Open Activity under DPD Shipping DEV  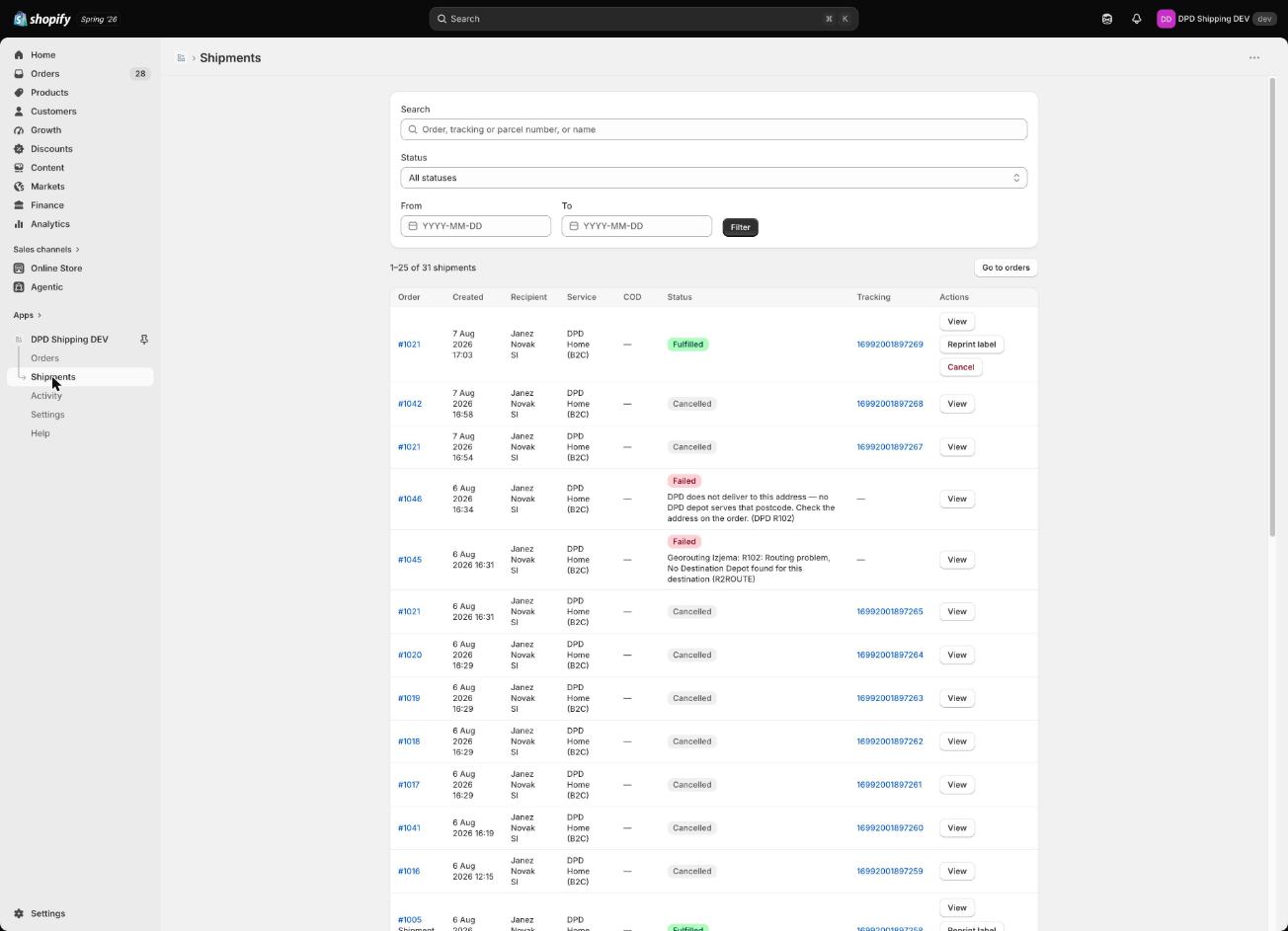tap(46, 396)
